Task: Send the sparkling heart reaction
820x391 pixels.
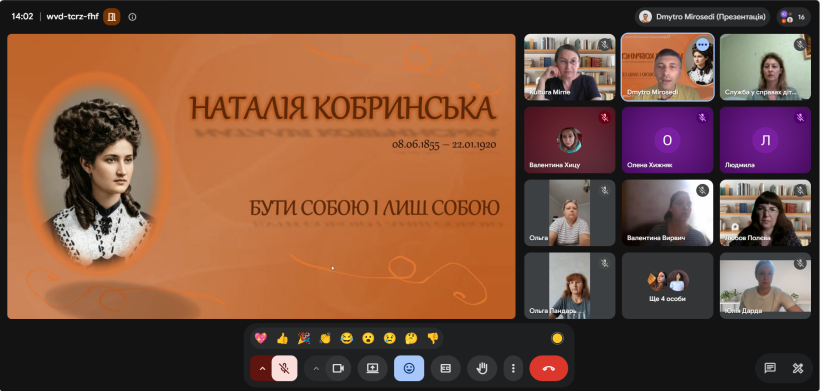Action: click(260, 338)
